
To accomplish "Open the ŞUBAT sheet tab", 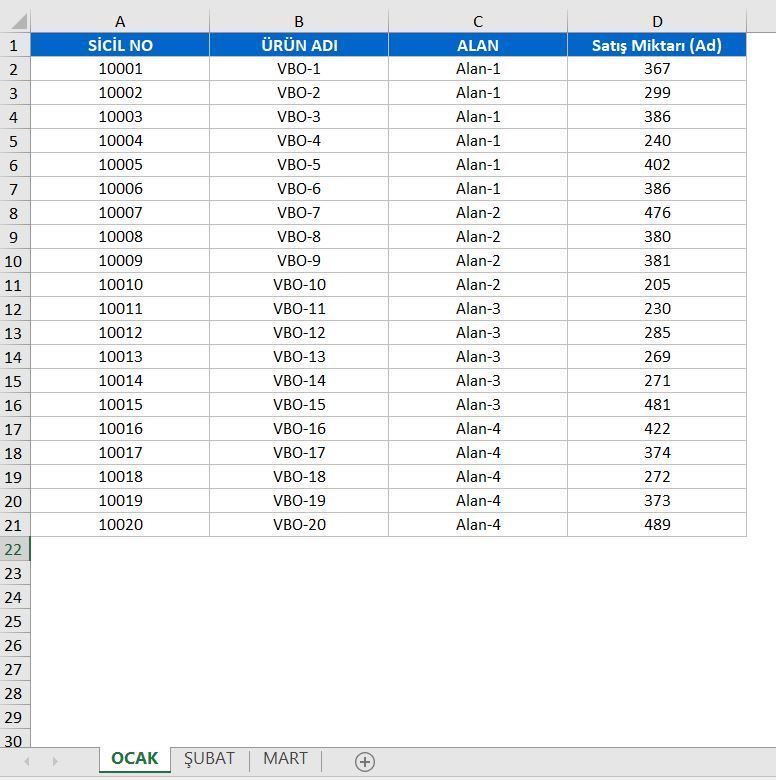I will pyautogui.click(x=209, y=759).
